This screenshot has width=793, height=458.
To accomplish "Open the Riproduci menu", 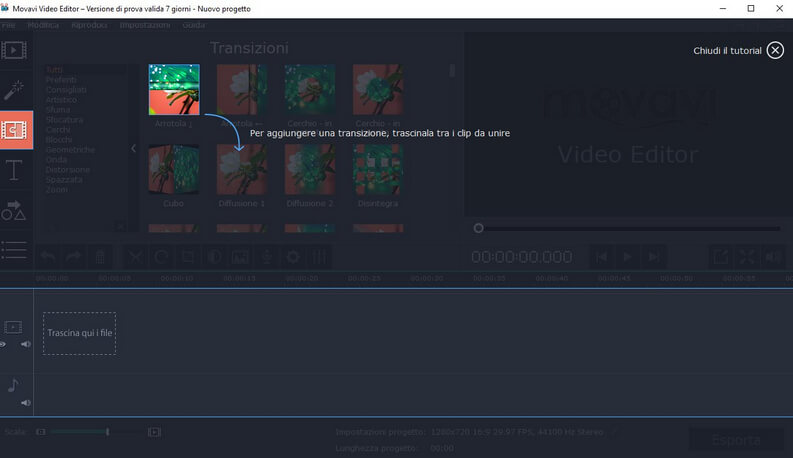I will pos(89,25).
